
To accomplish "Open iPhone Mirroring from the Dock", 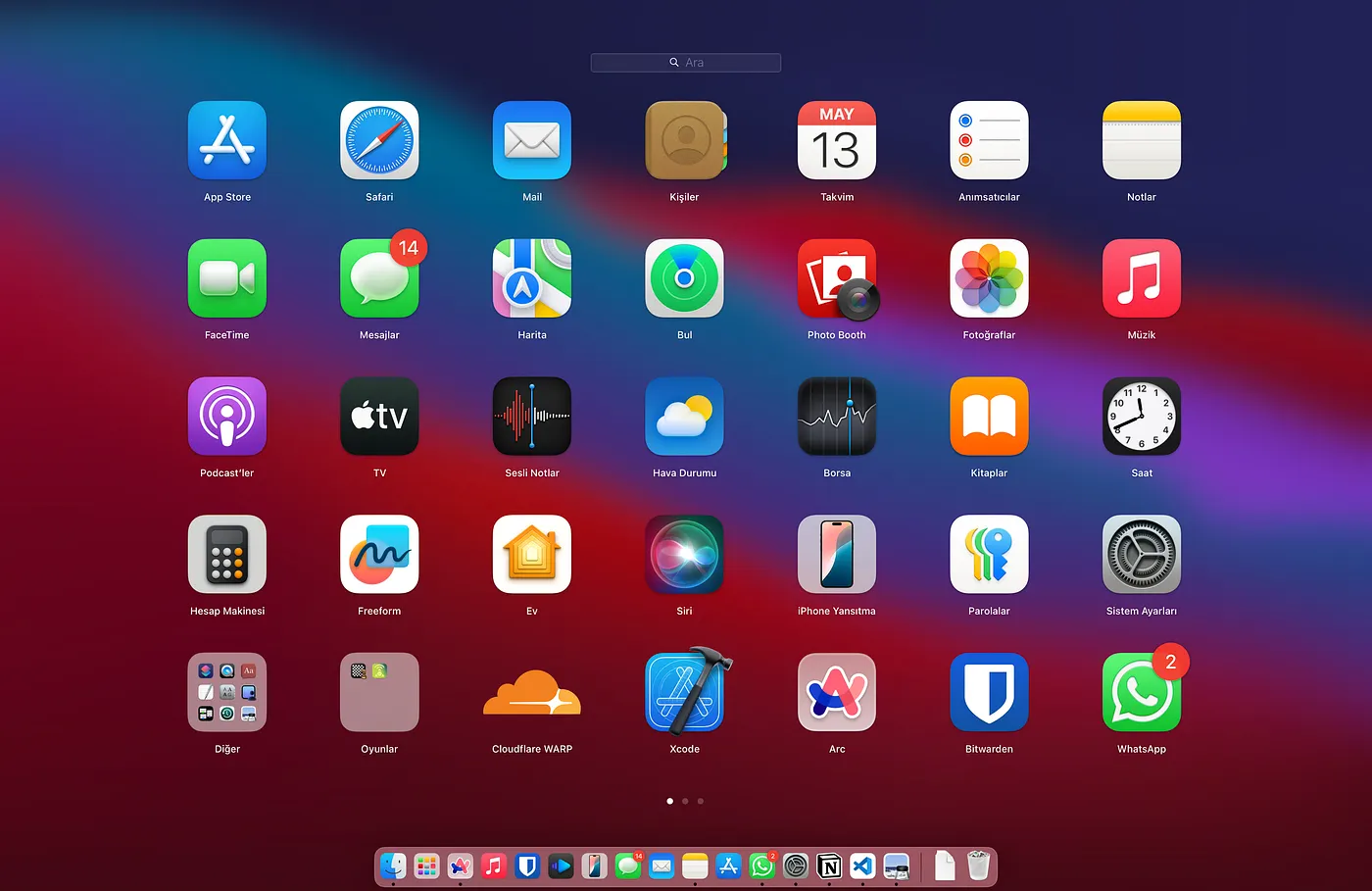I will pyautogui.click(x=594, y=866).
